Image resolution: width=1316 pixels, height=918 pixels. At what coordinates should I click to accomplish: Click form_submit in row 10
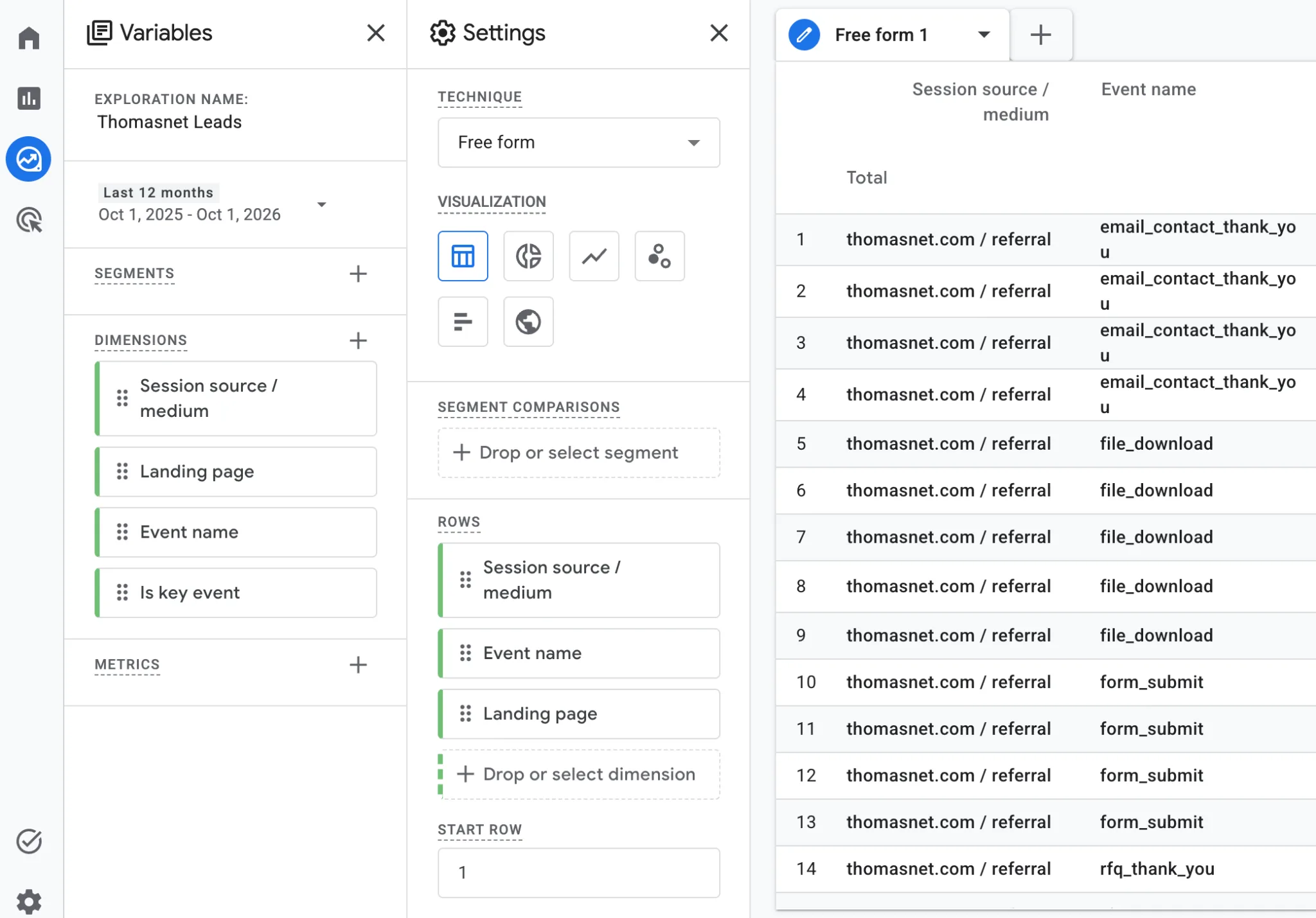(x=1151, y=682)
